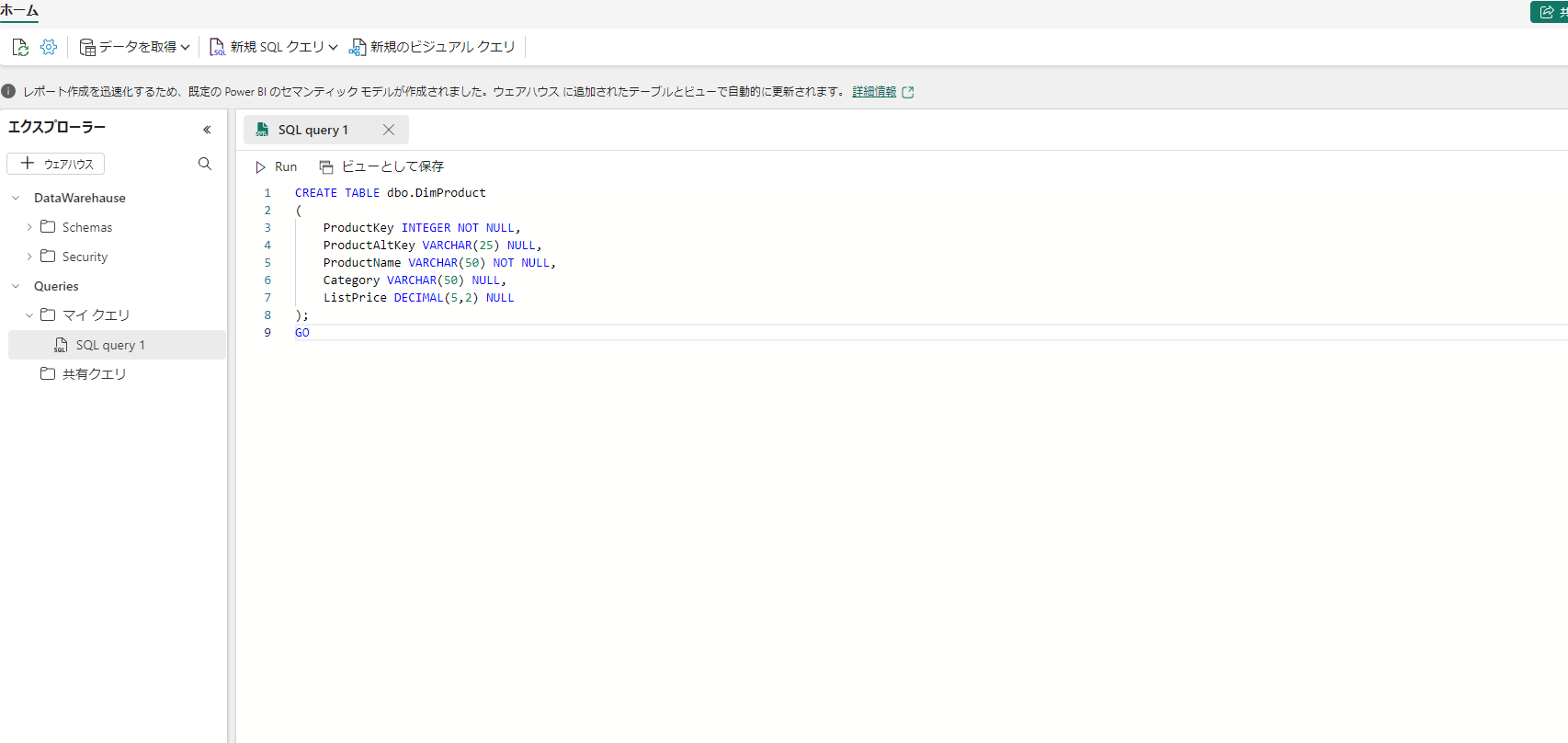
Task: Click the external link icon beside 詳細情報
Action: coord(908,92)
